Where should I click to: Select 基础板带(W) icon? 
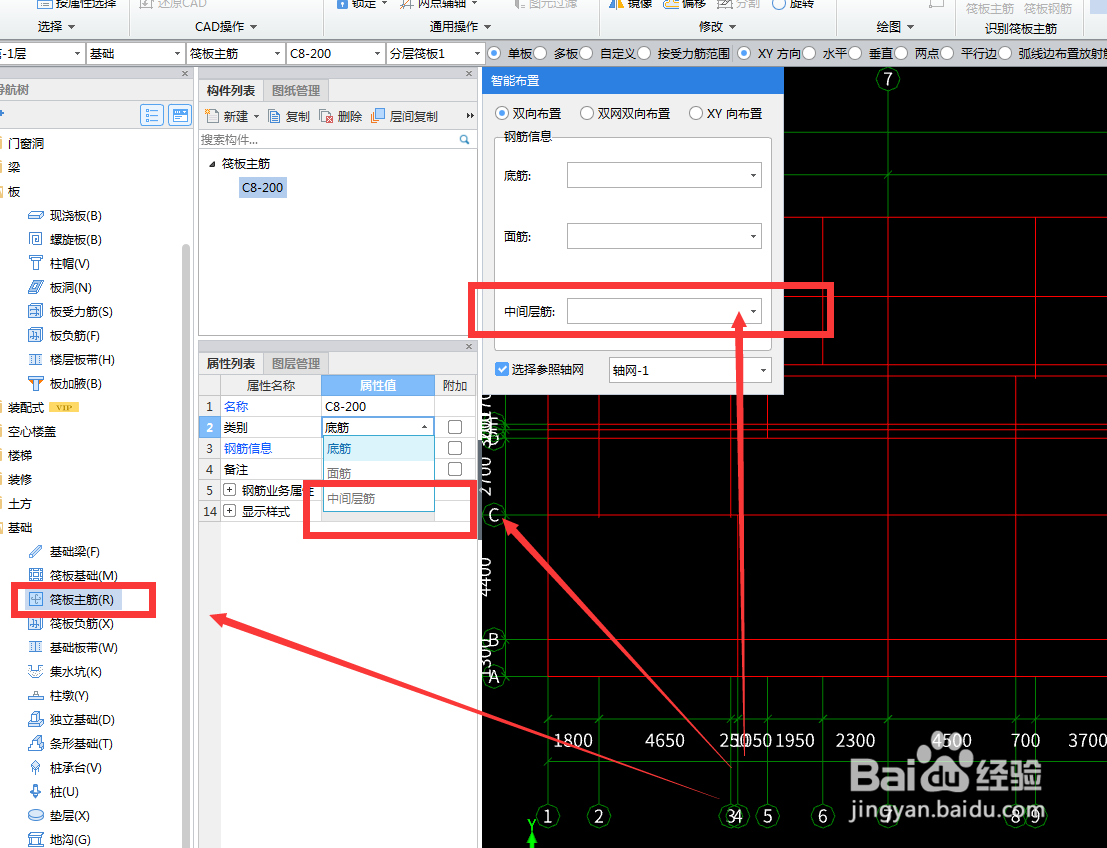click(35, 647)
